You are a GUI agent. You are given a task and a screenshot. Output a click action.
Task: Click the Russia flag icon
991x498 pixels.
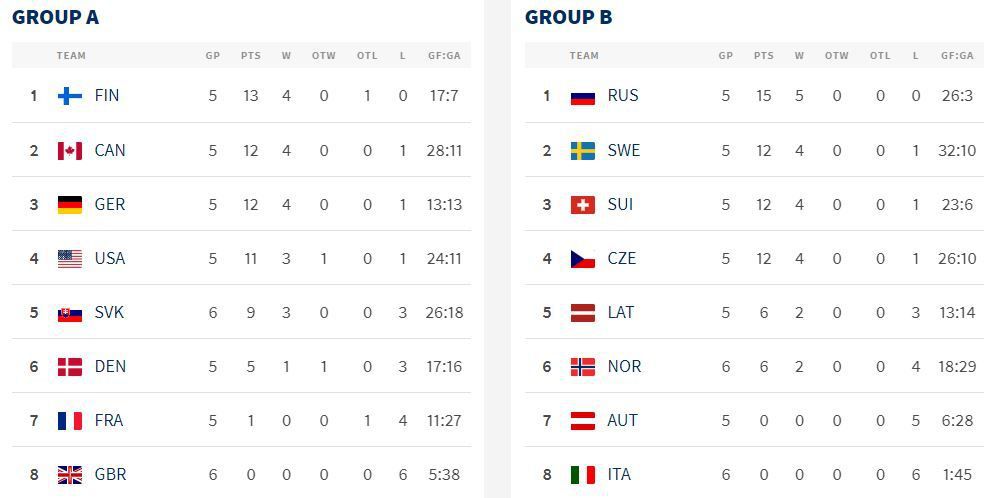pos(582,96)
